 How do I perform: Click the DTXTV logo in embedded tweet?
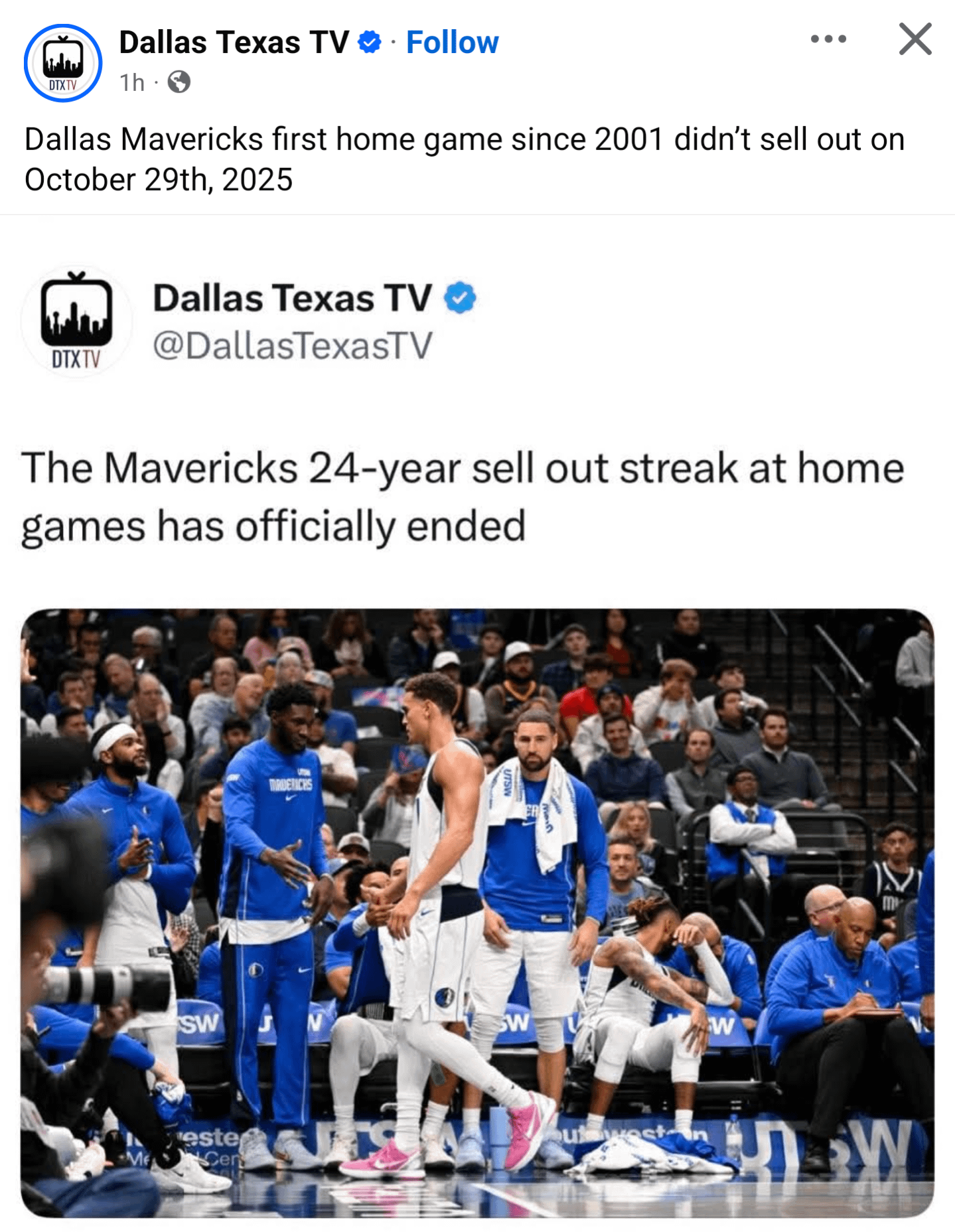(x=76, y=322)
